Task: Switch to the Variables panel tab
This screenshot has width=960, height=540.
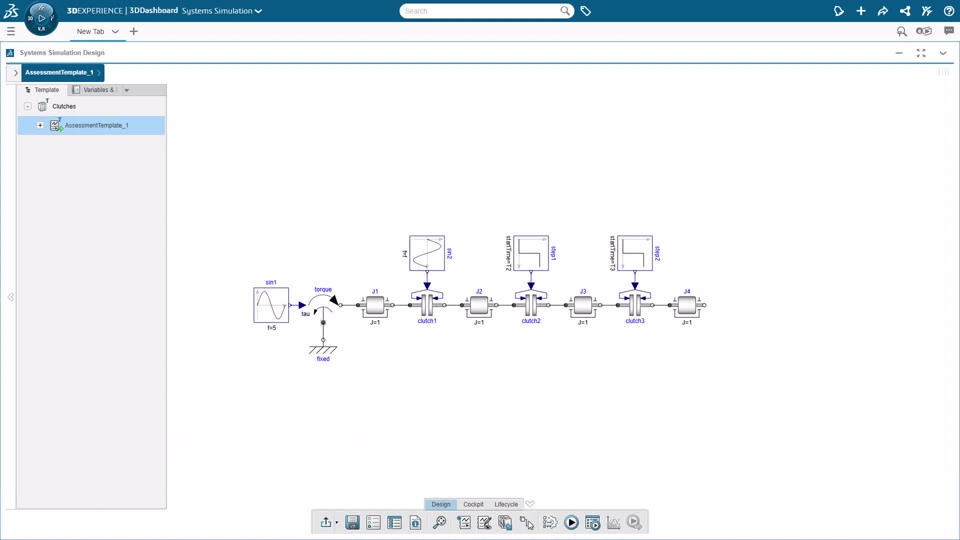Action: click(94, 90)
